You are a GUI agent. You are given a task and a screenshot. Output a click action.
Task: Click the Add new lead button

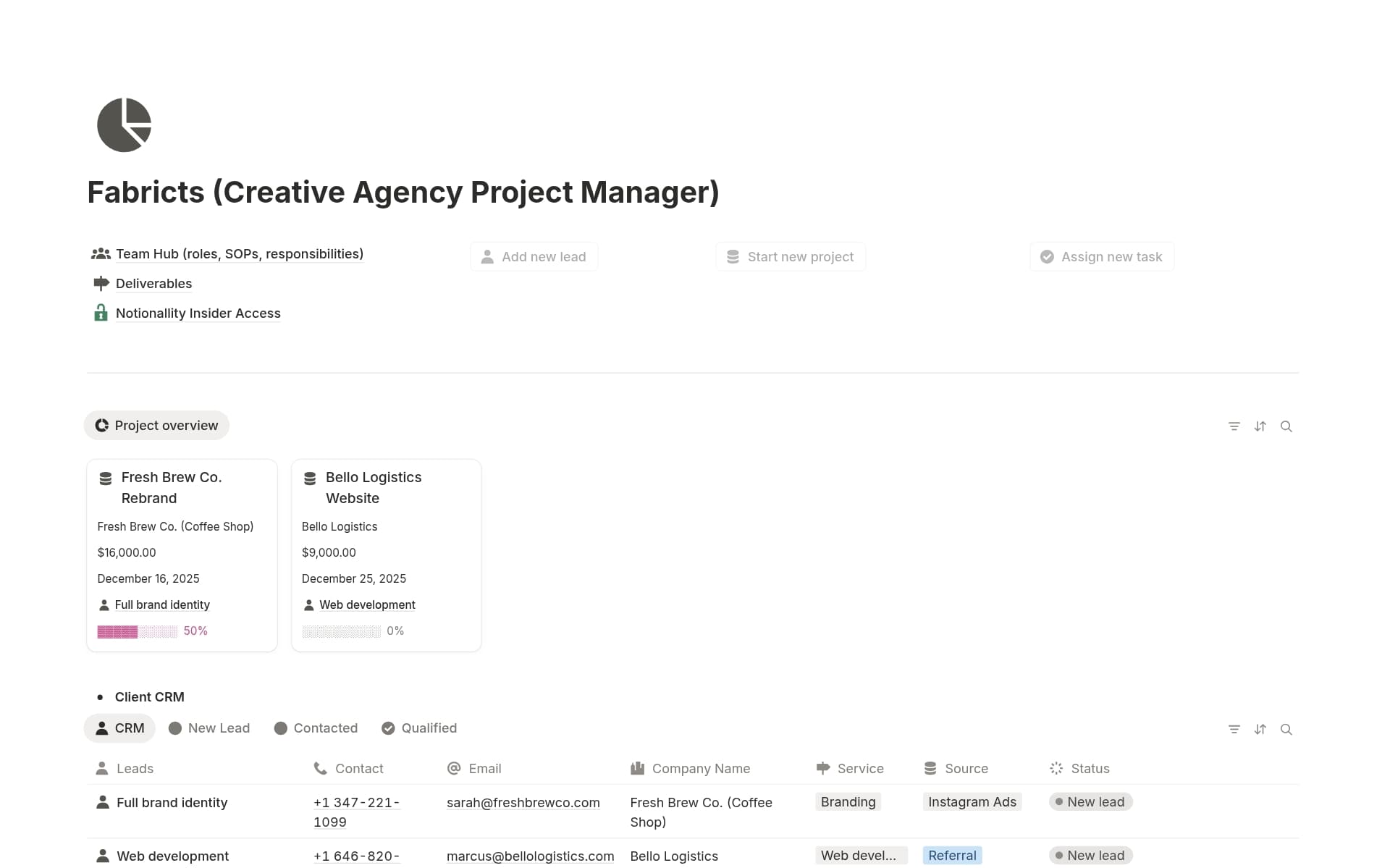tap(534, 256)
